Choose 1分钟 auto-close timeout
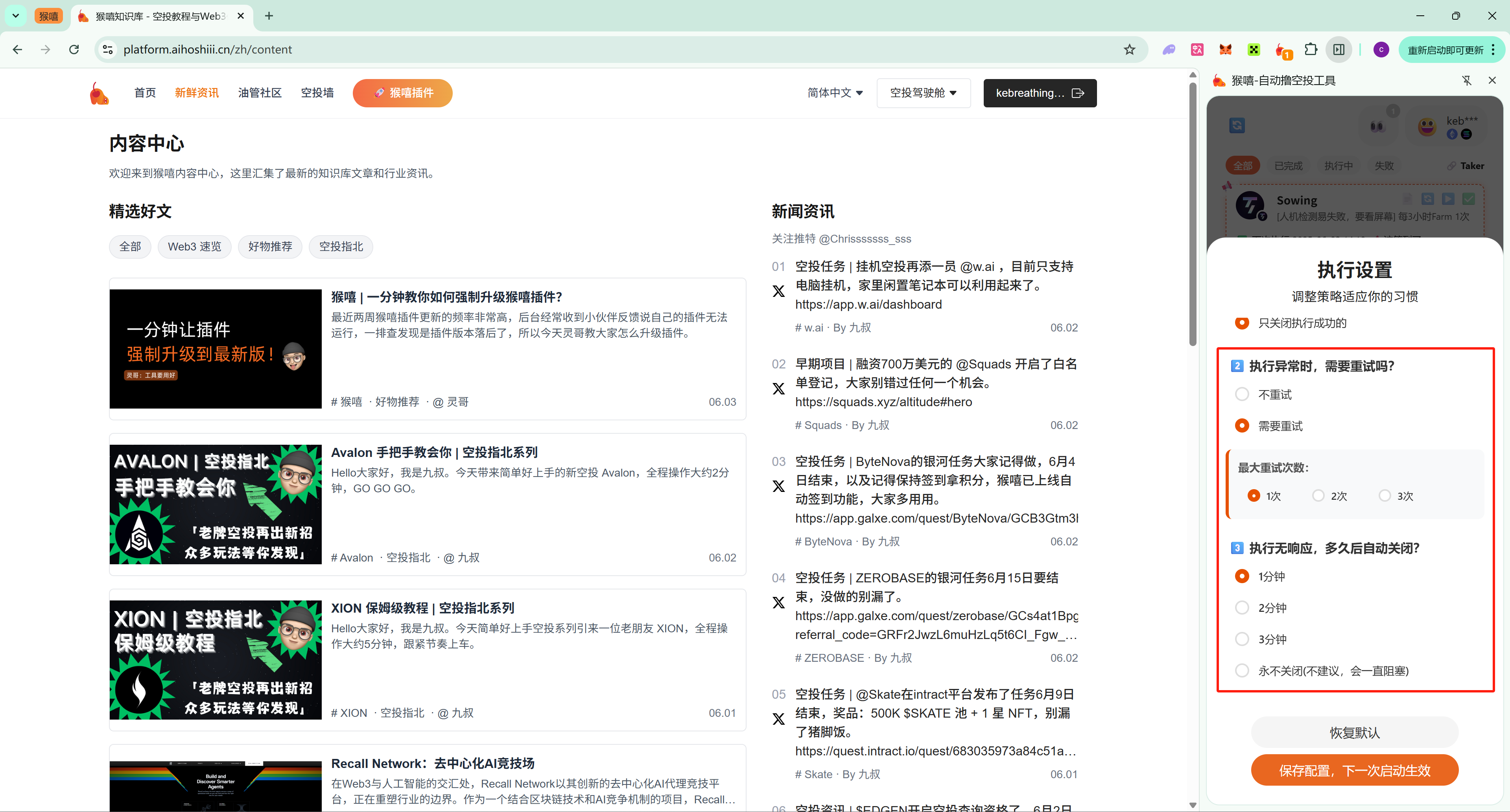 pyautogui.click(x=1241, y=576)
